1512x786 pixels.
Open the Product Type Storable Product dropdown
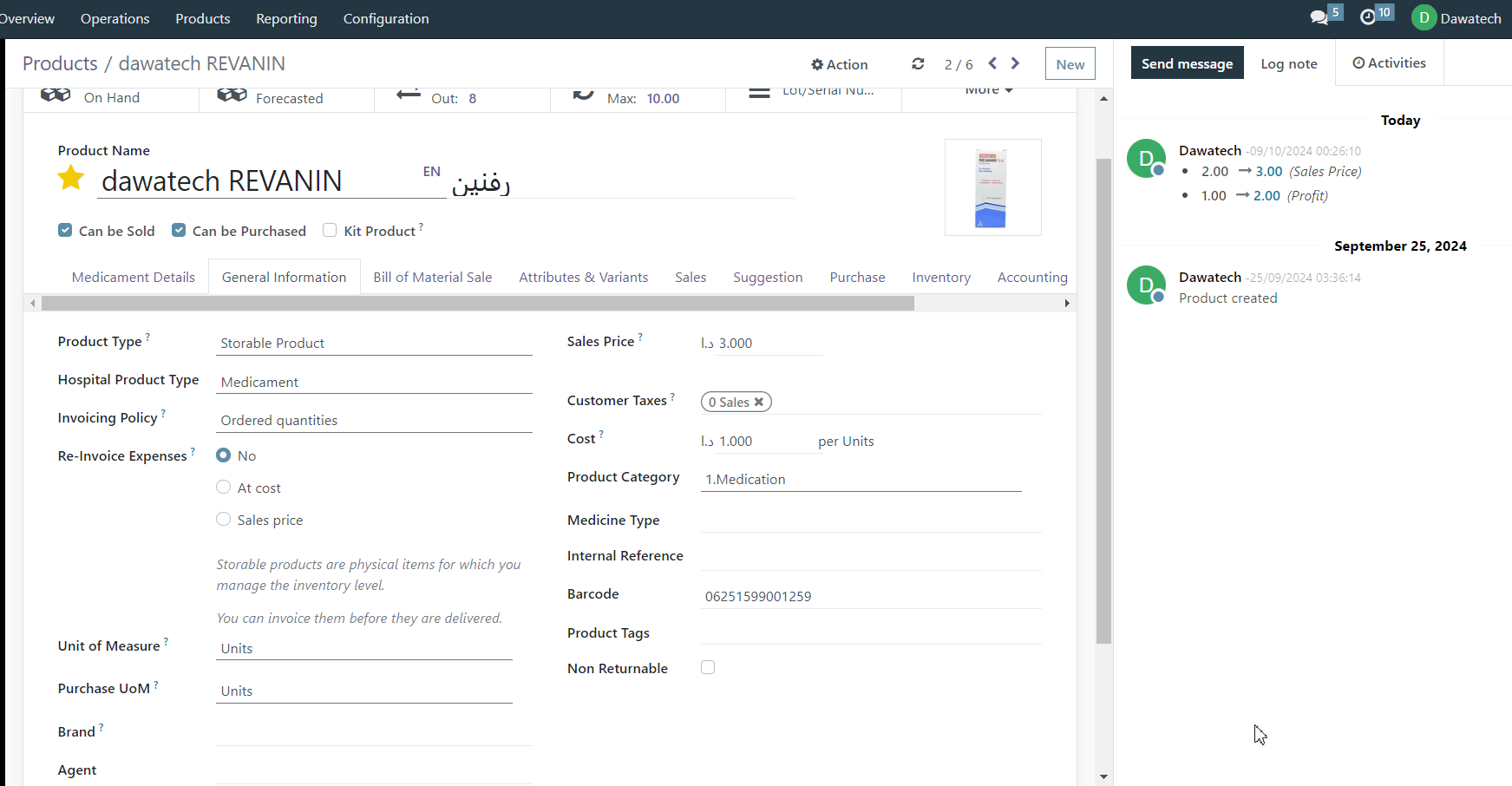(374, 343)
